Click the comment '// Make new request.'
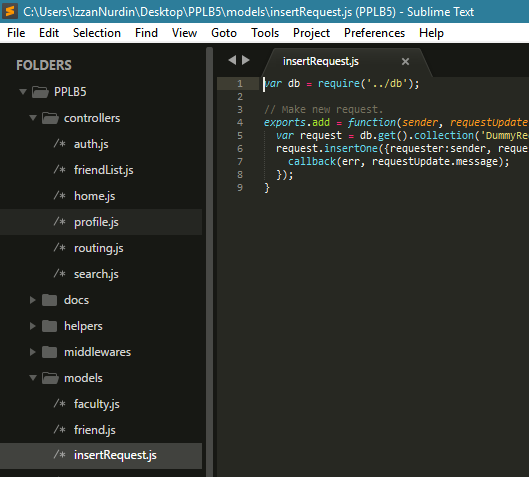The width and height of the screenshot is (529, 477). (324, 109)
